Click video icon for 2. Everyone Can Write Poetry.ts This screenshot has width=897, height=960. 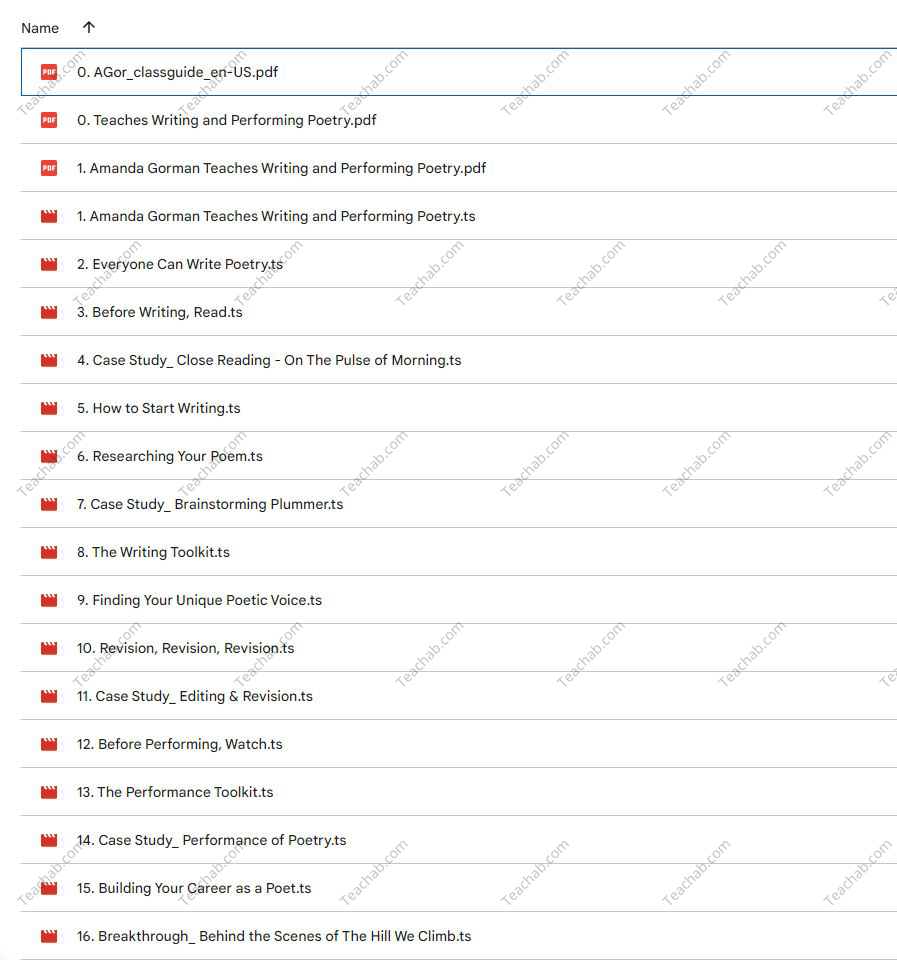point(49,264)
